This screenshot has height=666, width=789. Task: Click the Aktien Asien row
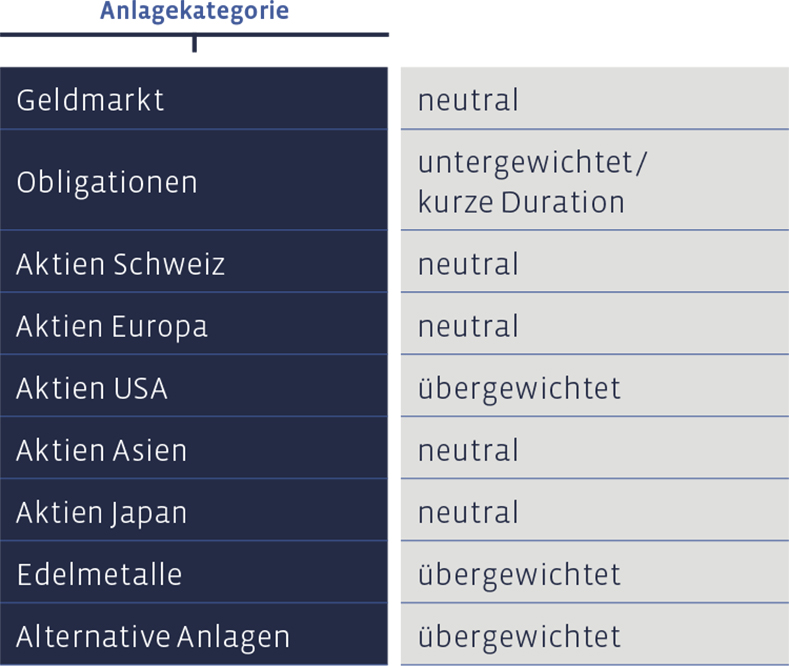pos(194,448)
